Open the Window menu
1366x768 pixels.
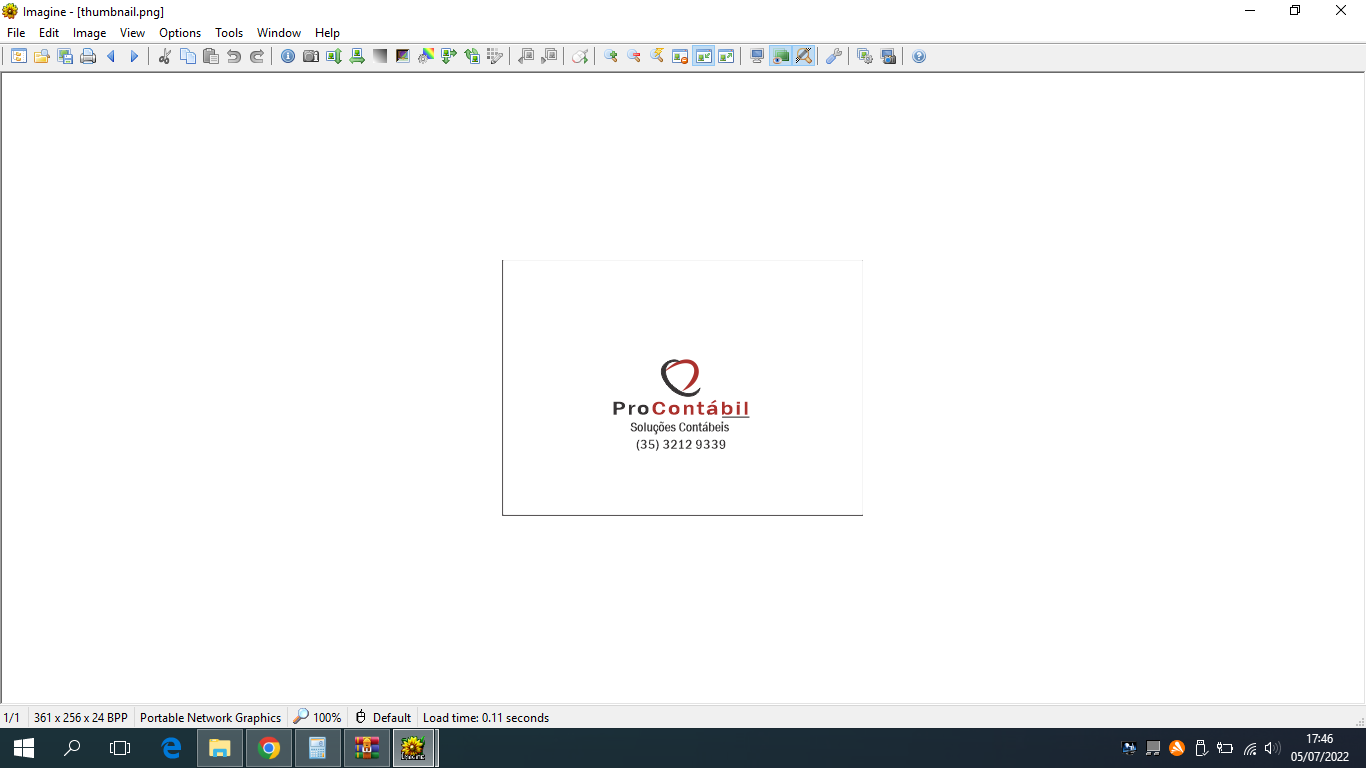(x=279, y=33)
